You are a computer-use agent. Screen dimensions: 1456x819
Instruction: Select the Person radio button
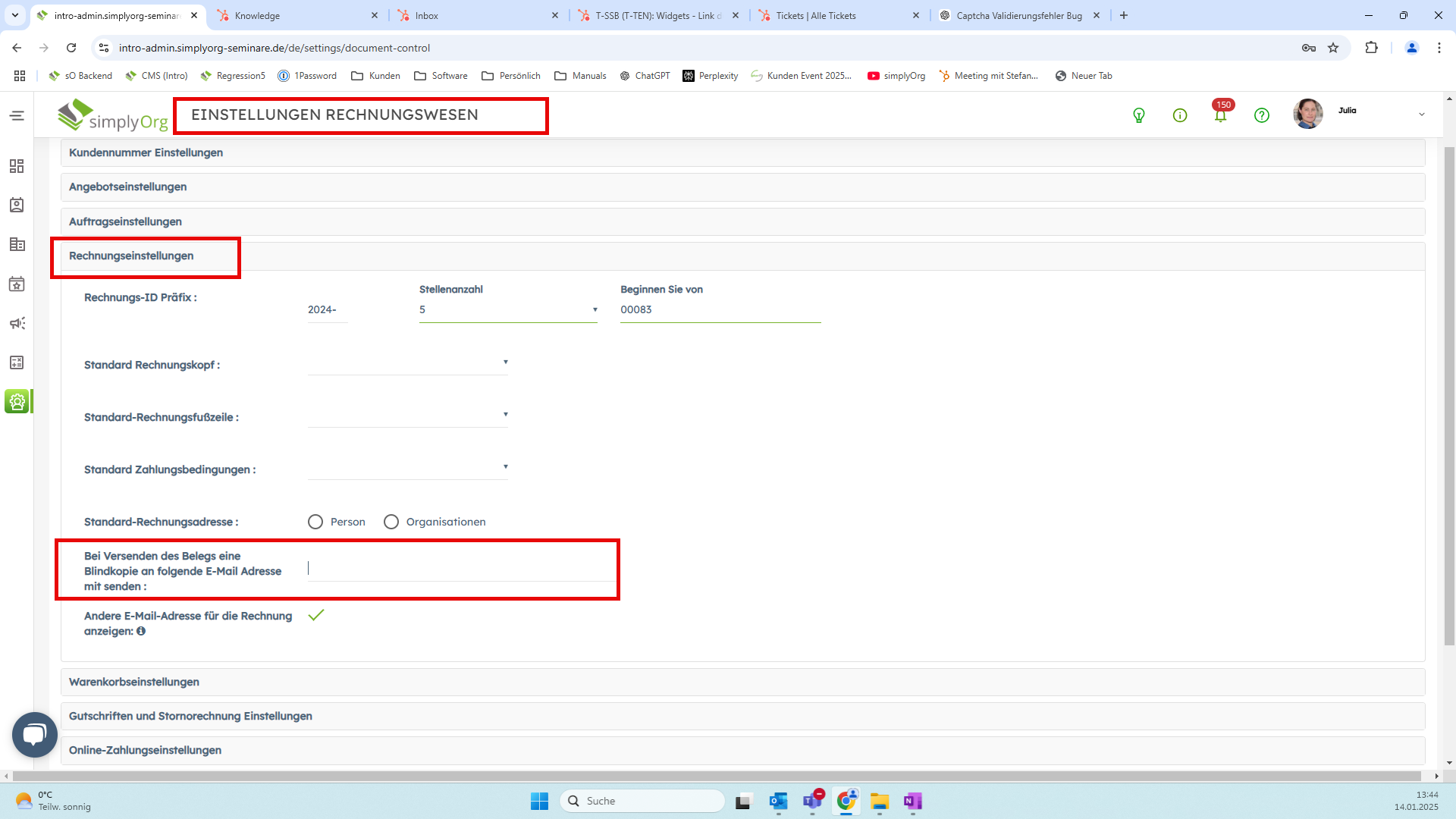click(x=315, y=522)
